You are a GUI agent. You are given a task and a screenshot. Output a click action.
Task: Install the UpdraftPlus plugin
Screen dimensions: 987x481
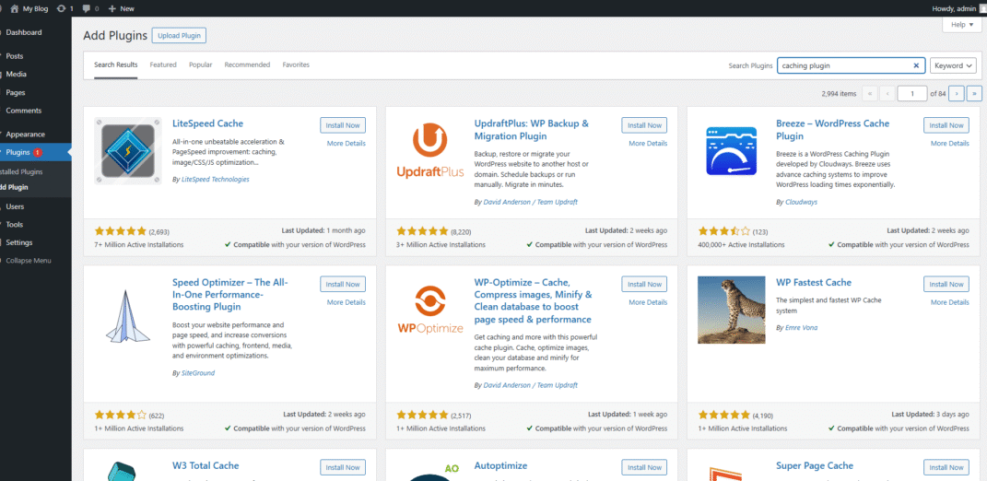point(645,125)
